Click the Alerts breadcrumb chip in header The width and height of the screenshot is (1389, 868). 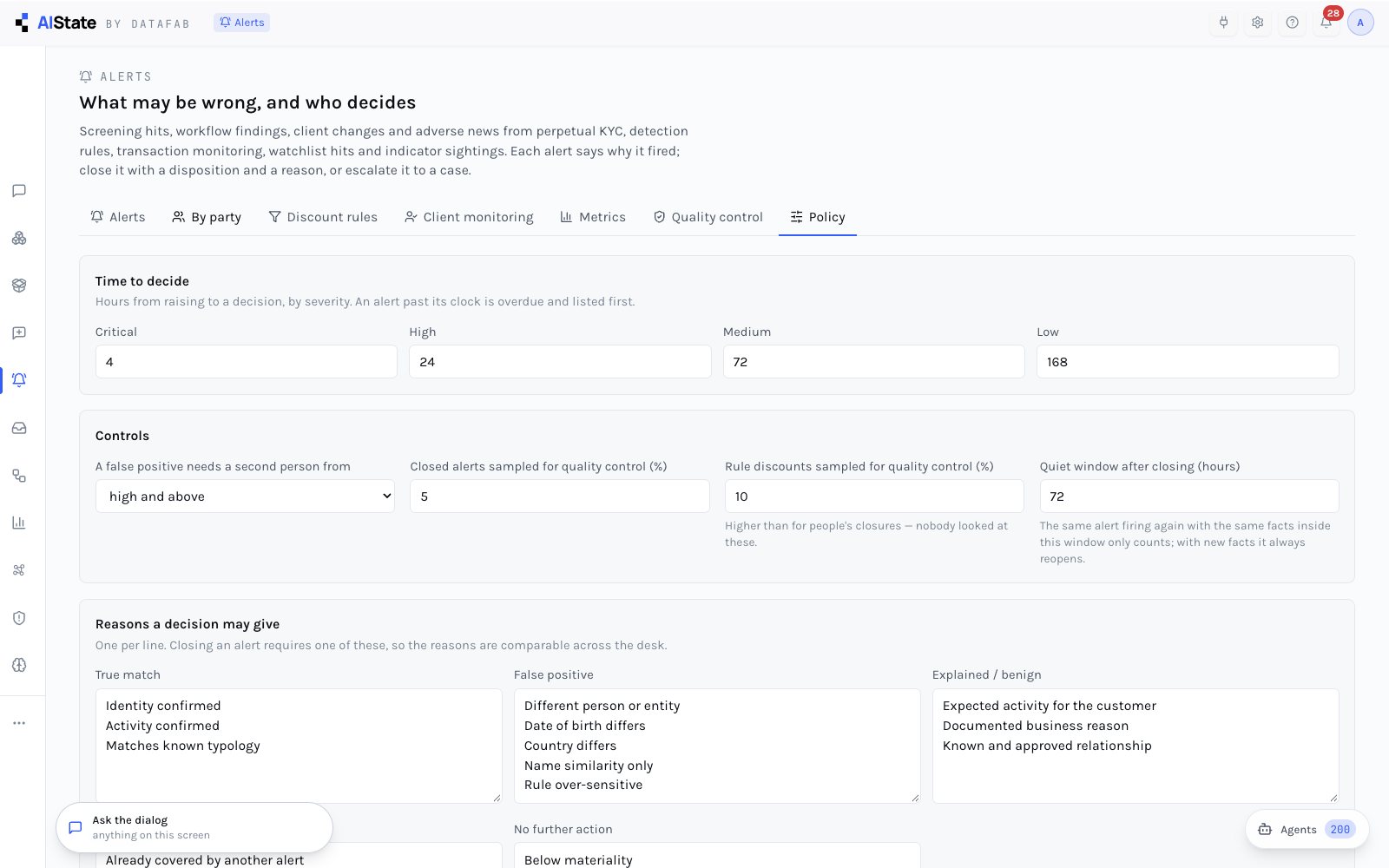tap(241, 23)
